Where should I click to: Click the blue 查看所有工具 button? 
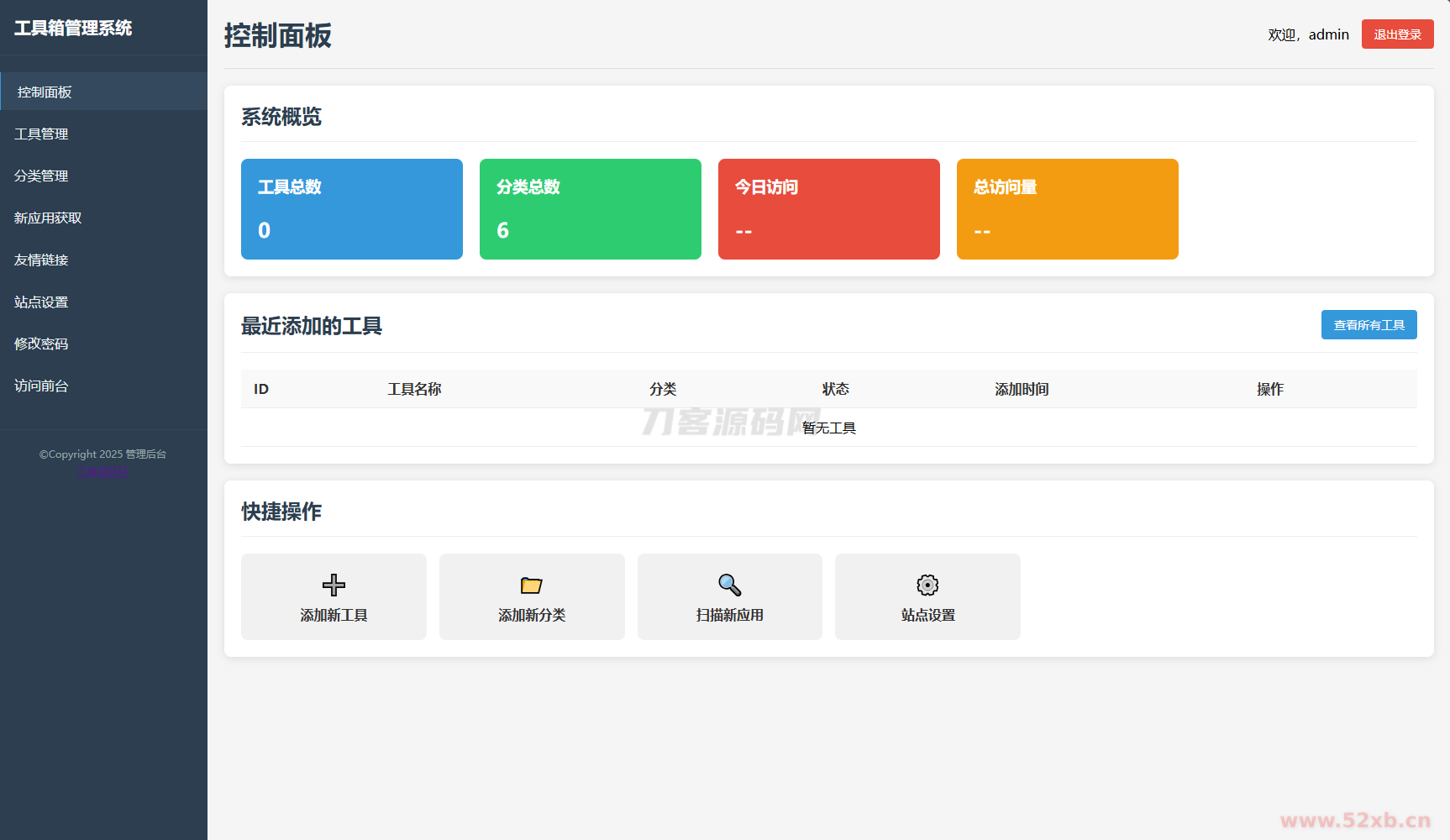pos(1369,325)
